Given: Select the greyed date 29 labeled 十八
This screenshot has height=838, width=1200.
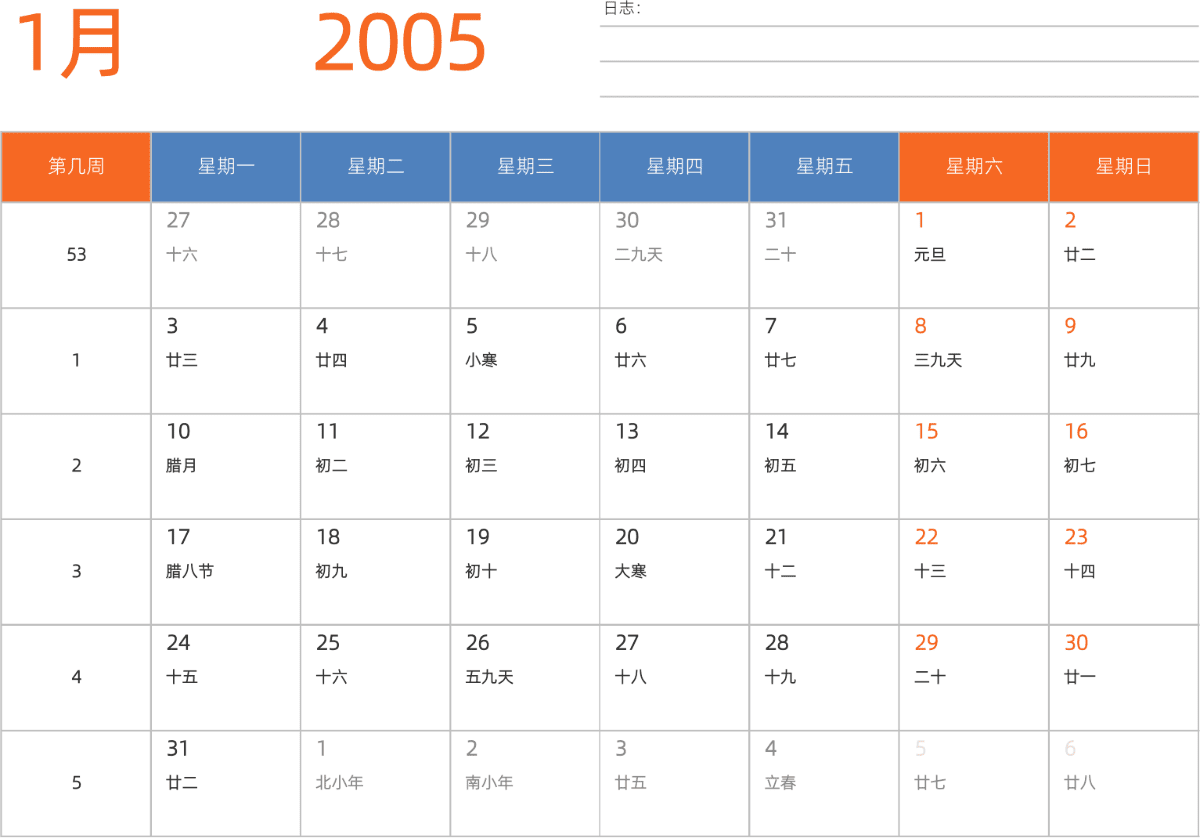Looking at the screenshot, I should pyautogui.click(x=525, y=256).
